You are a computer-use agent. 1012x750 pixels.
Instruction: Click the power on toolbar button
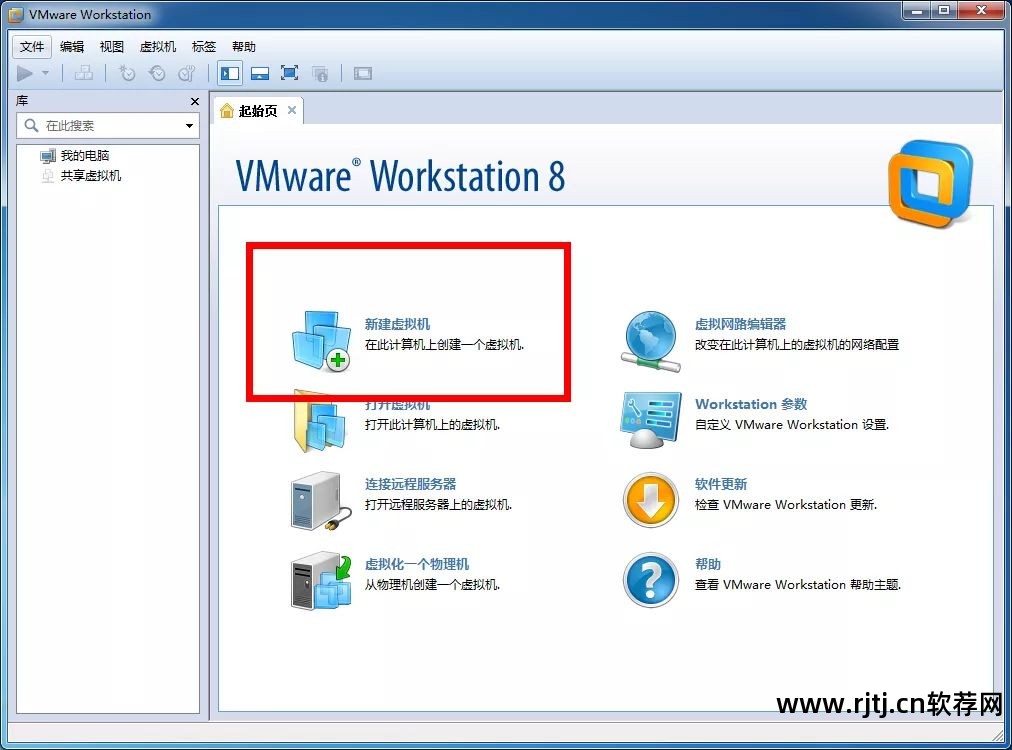[22, 73]
